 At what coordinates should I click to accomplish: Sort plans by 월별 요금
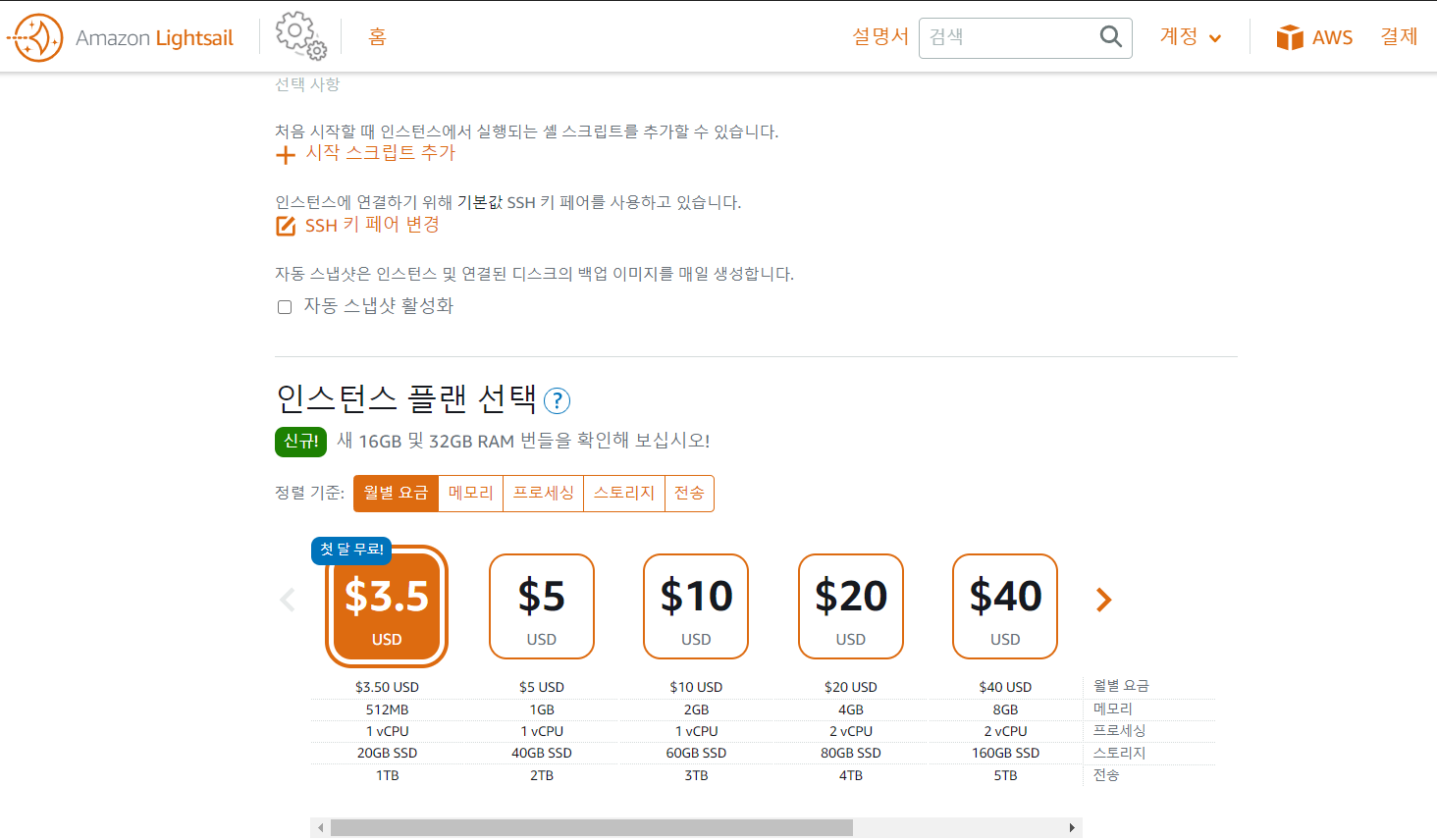click(396, 494)
